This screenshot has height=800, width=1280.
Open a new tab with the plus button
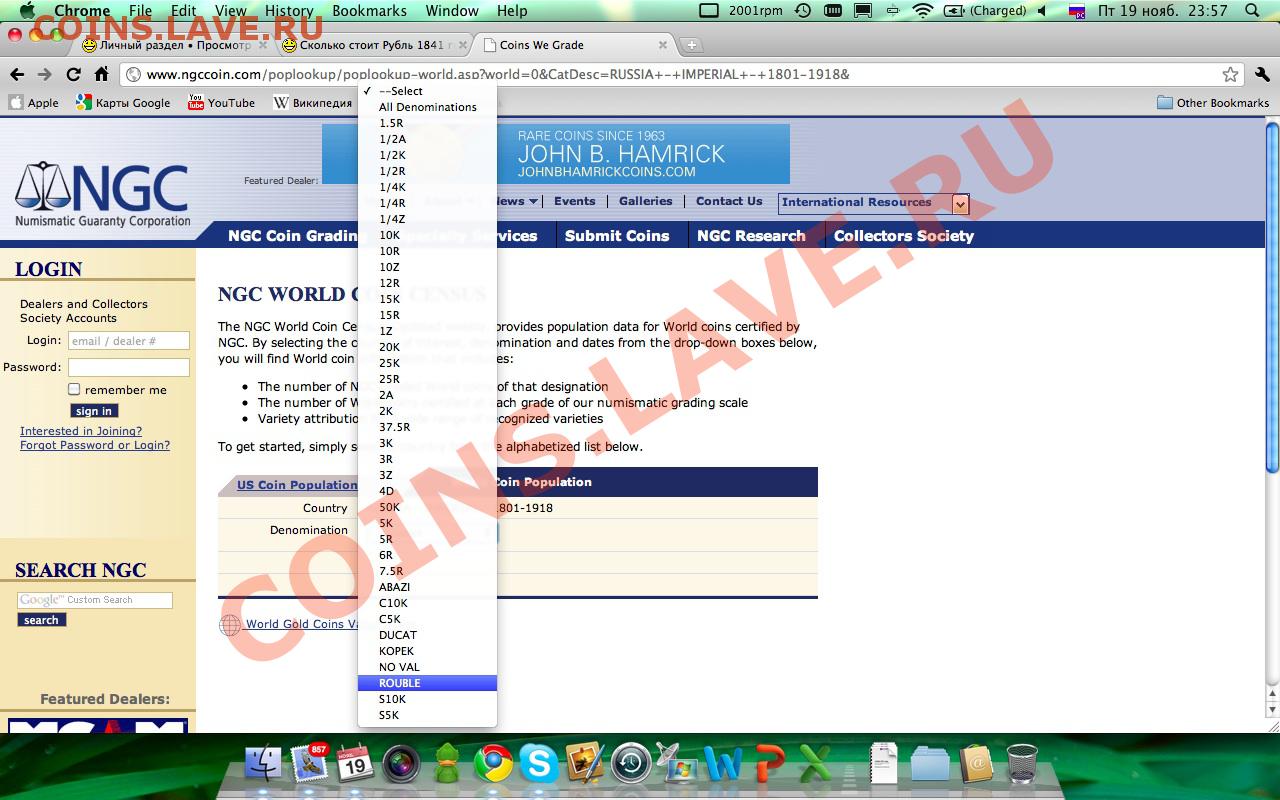(x=691, y=45)
